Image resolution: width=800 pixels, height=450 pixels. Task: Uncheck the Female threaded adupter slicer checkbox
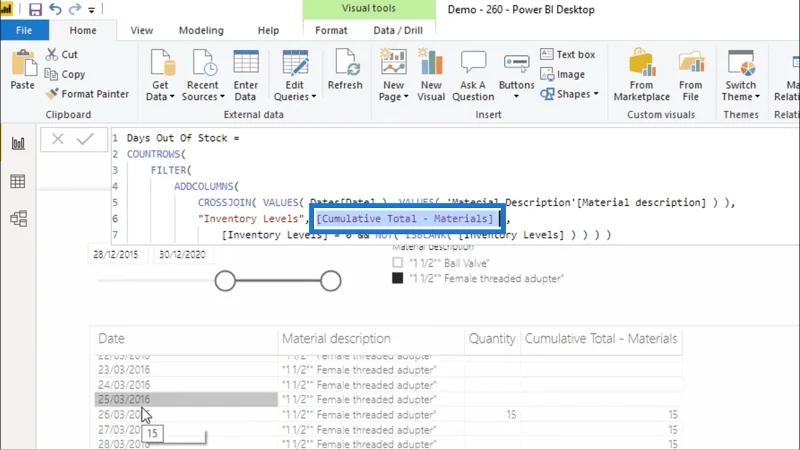tap(397, 279)
